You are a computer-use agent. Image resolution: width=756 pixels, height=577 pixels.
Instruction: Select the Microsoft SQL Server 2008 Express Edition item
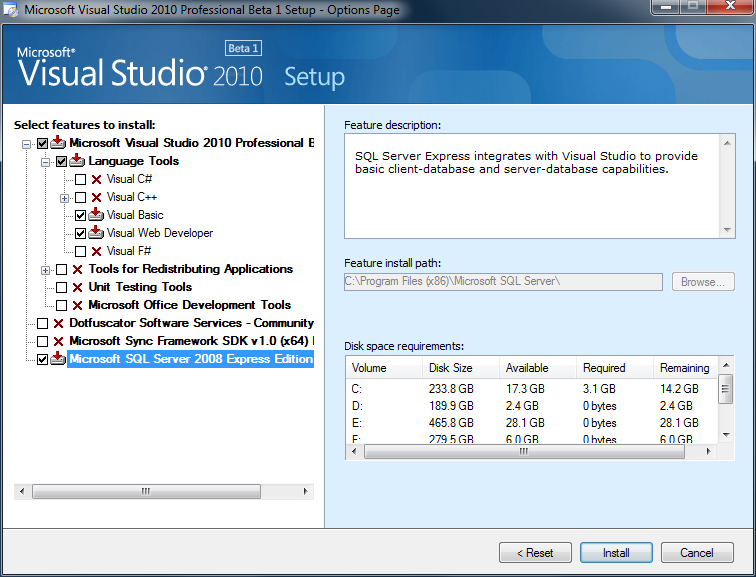click(190, 359)
